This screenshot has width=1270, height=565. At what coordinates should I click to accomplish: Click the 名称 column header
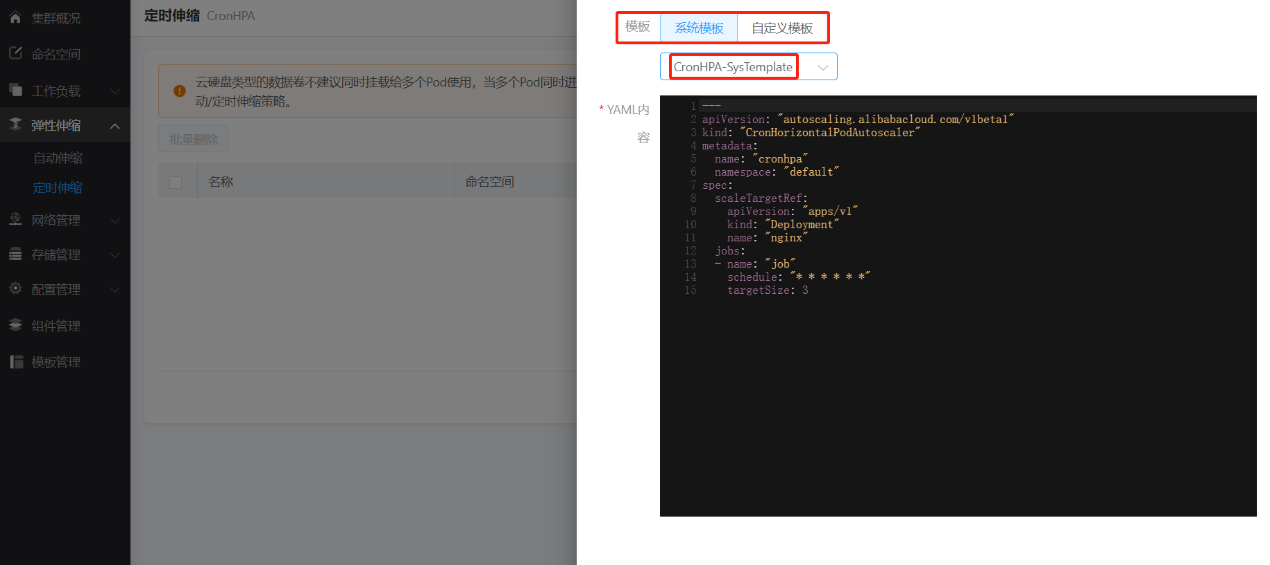tap(221, 182)
